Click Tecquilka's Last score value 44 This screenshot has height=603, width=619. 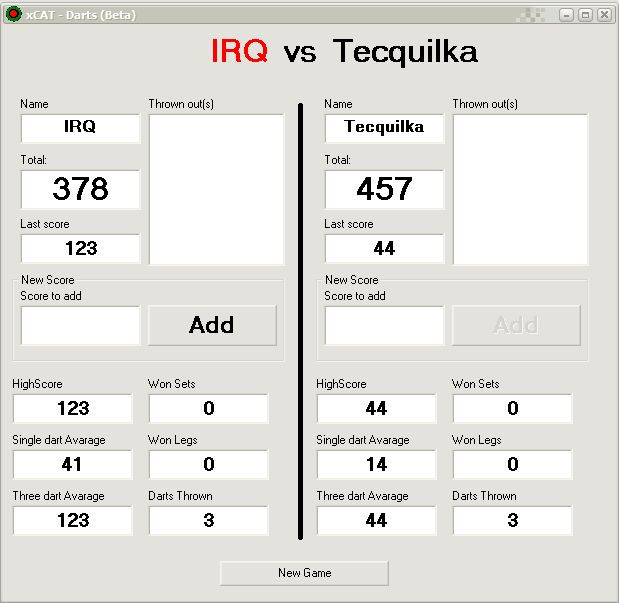(x=385, y=248)
